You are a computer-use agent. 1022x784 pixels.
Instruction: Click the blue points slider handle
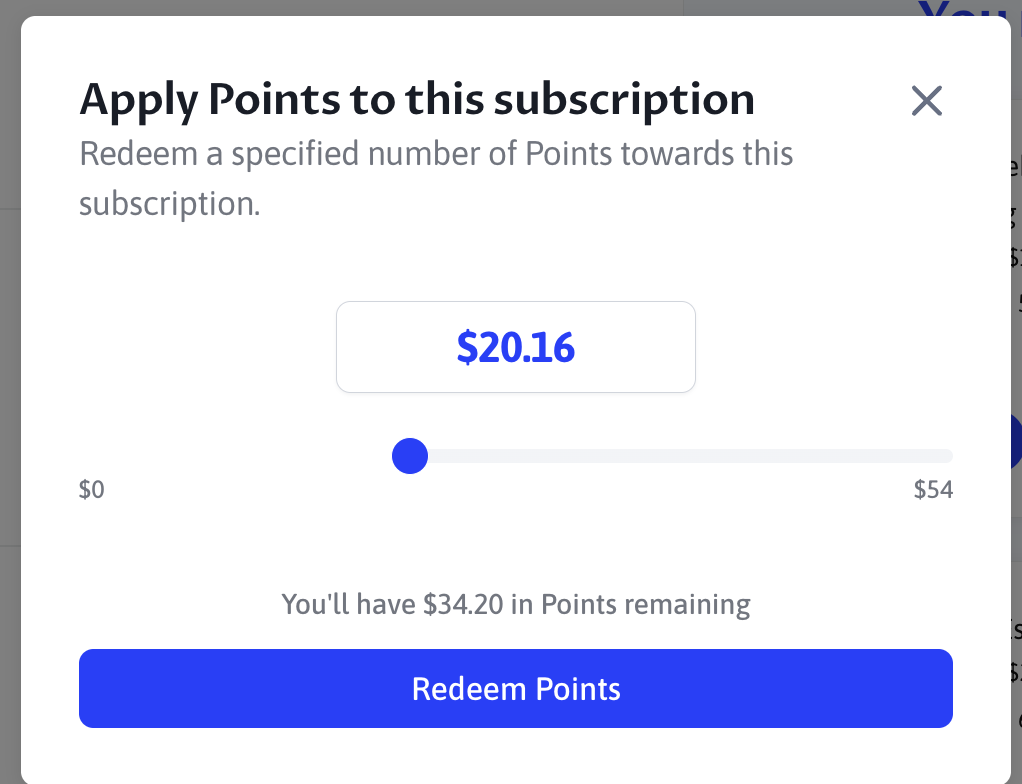[x=410, y=457]
